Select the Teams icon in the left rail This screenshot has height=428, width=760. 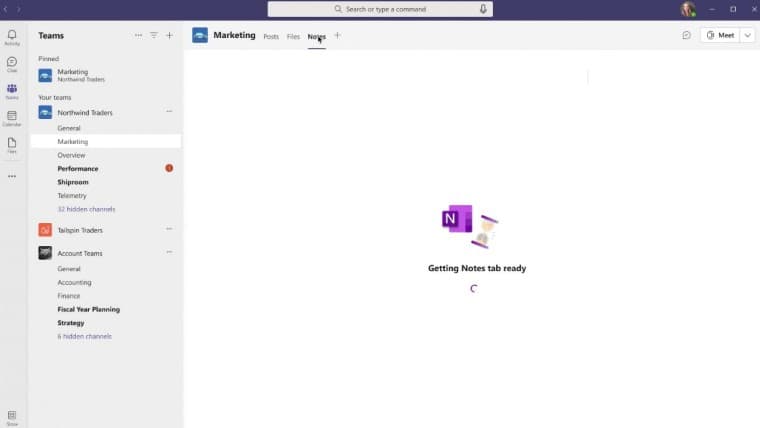tap(12, 91)
